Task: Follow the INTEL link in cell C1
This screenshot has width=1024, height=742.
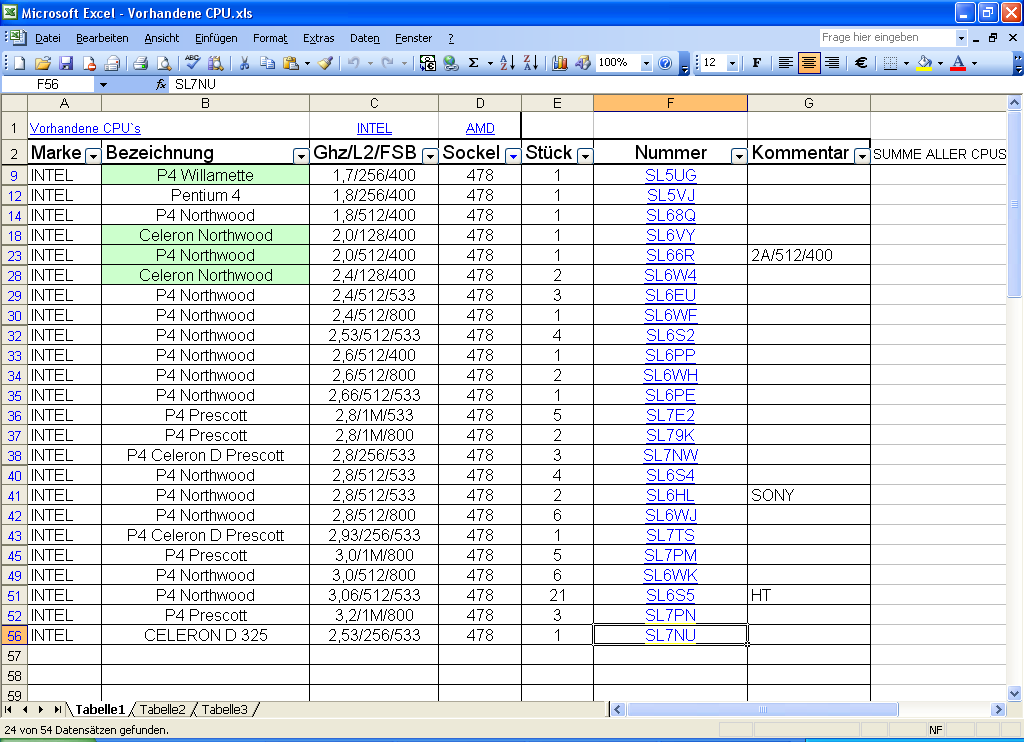Action: (374, 129)
